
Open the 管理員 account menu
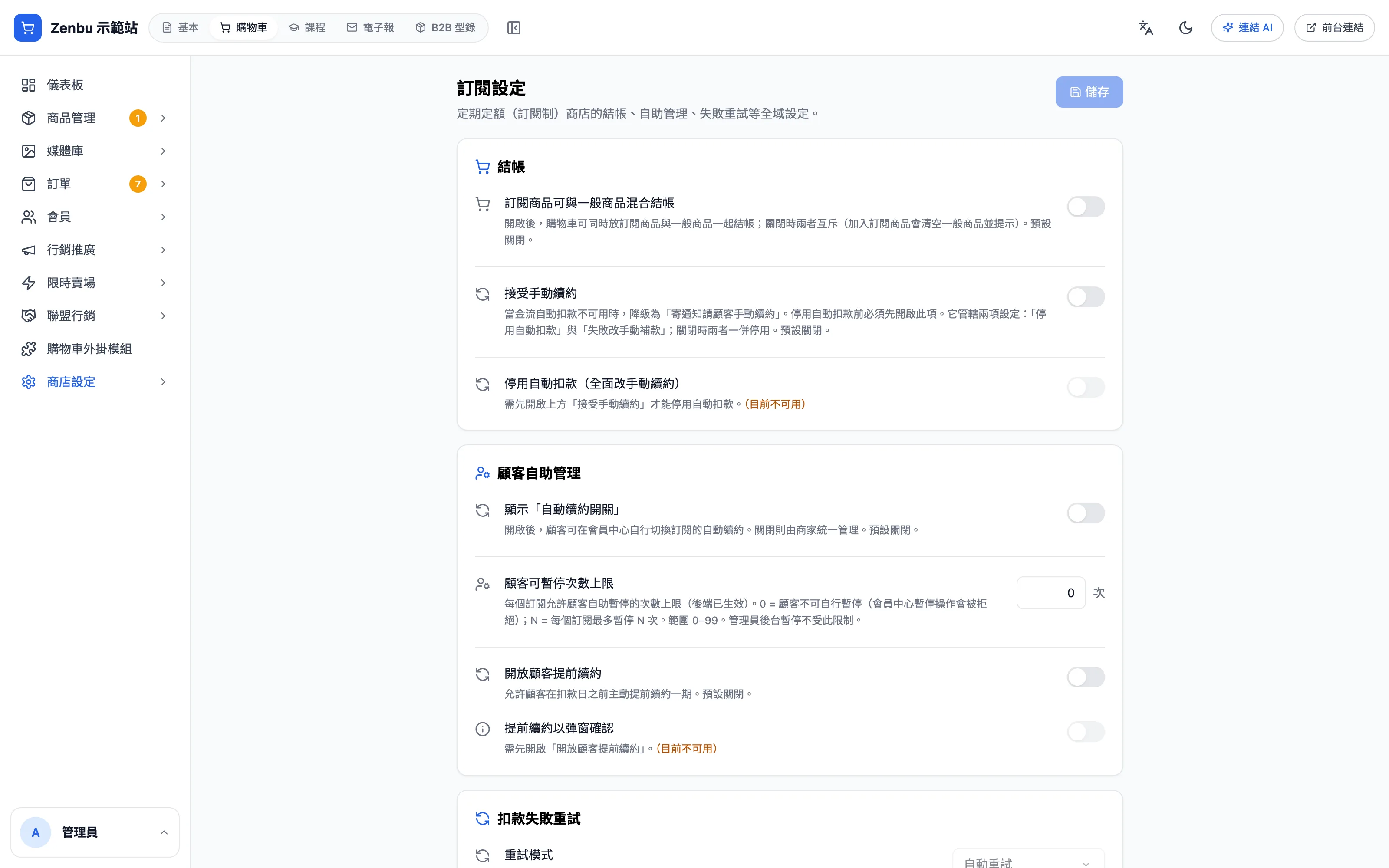(95, 832)
